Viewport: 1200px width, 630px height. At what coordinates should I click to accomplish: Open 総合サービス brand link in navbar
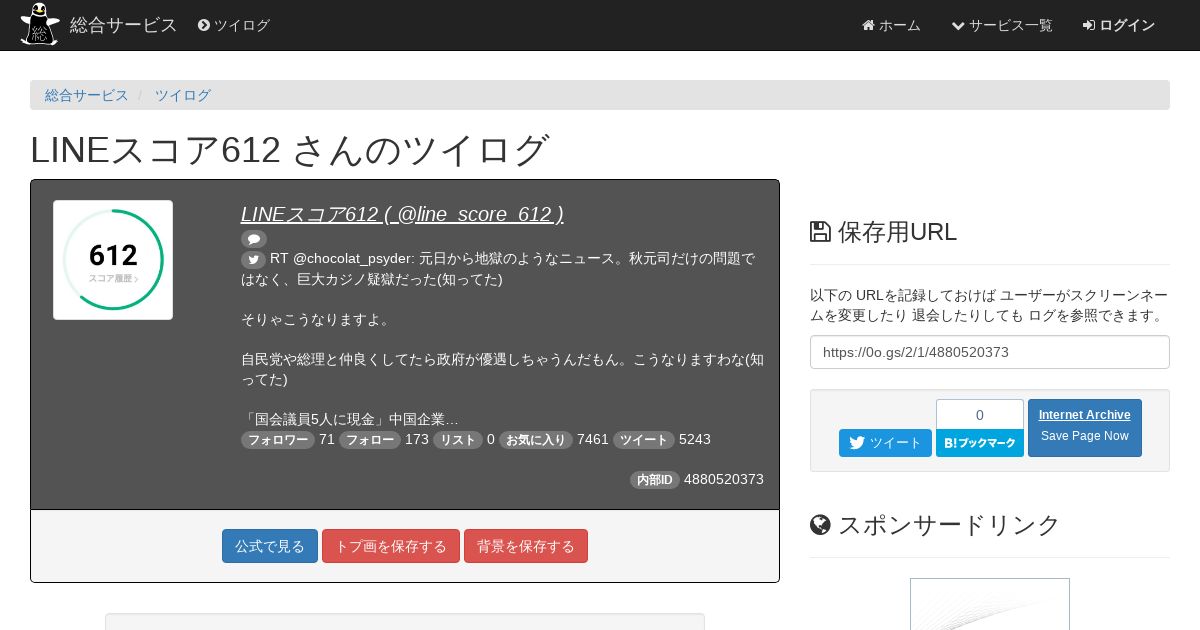[x=123, y=25]
